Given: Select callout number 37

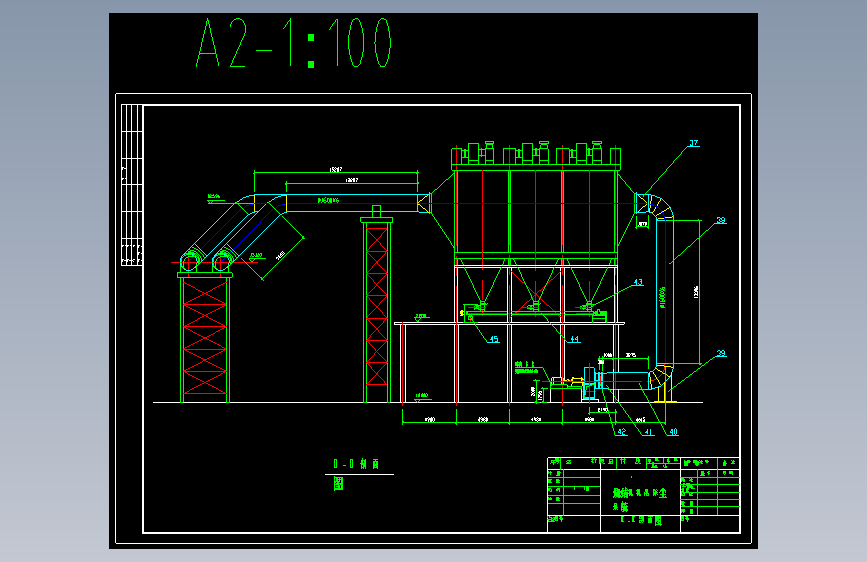Looking at the screenshot, I should point(693,143).
